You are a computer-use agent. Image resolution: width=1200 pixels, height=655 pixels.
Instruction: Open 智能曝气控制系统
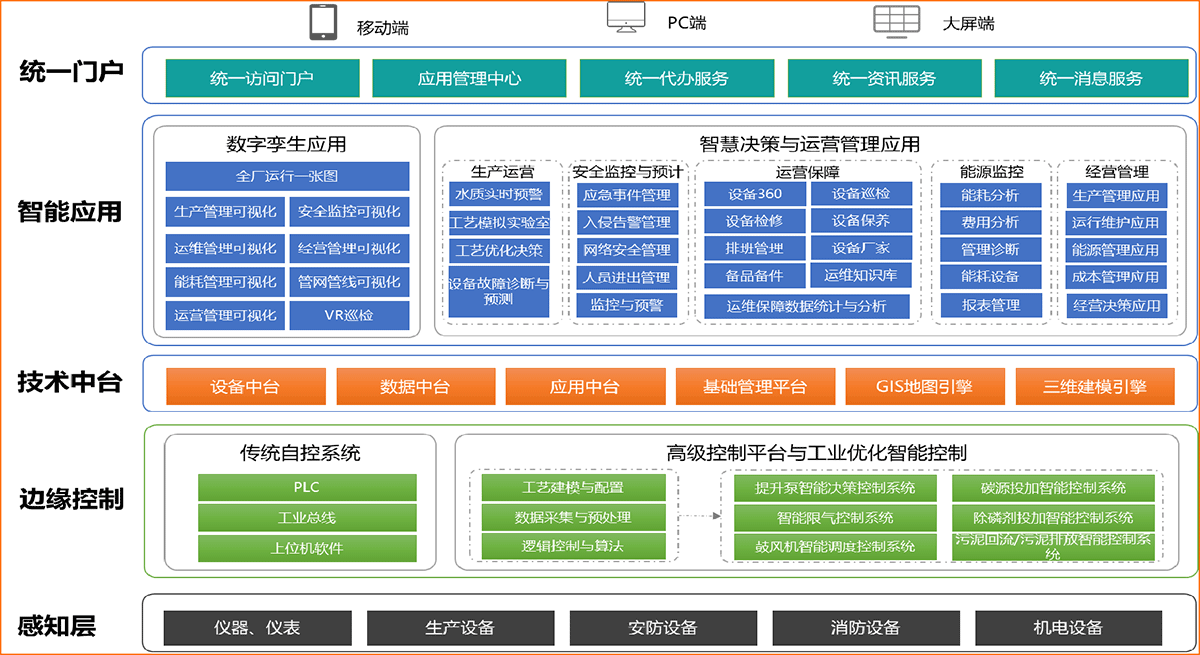coord(835,518)
